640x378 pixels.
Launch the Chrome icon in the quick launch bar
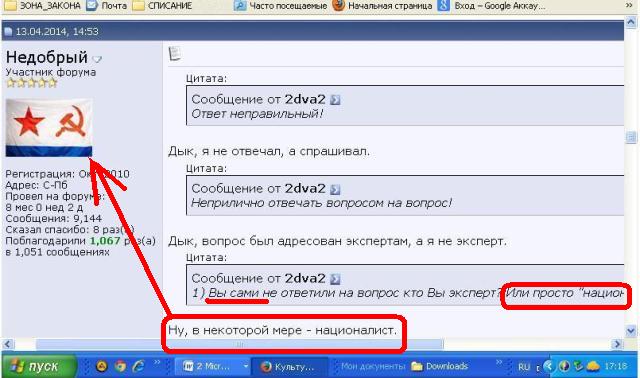click(x=120, y=366)
